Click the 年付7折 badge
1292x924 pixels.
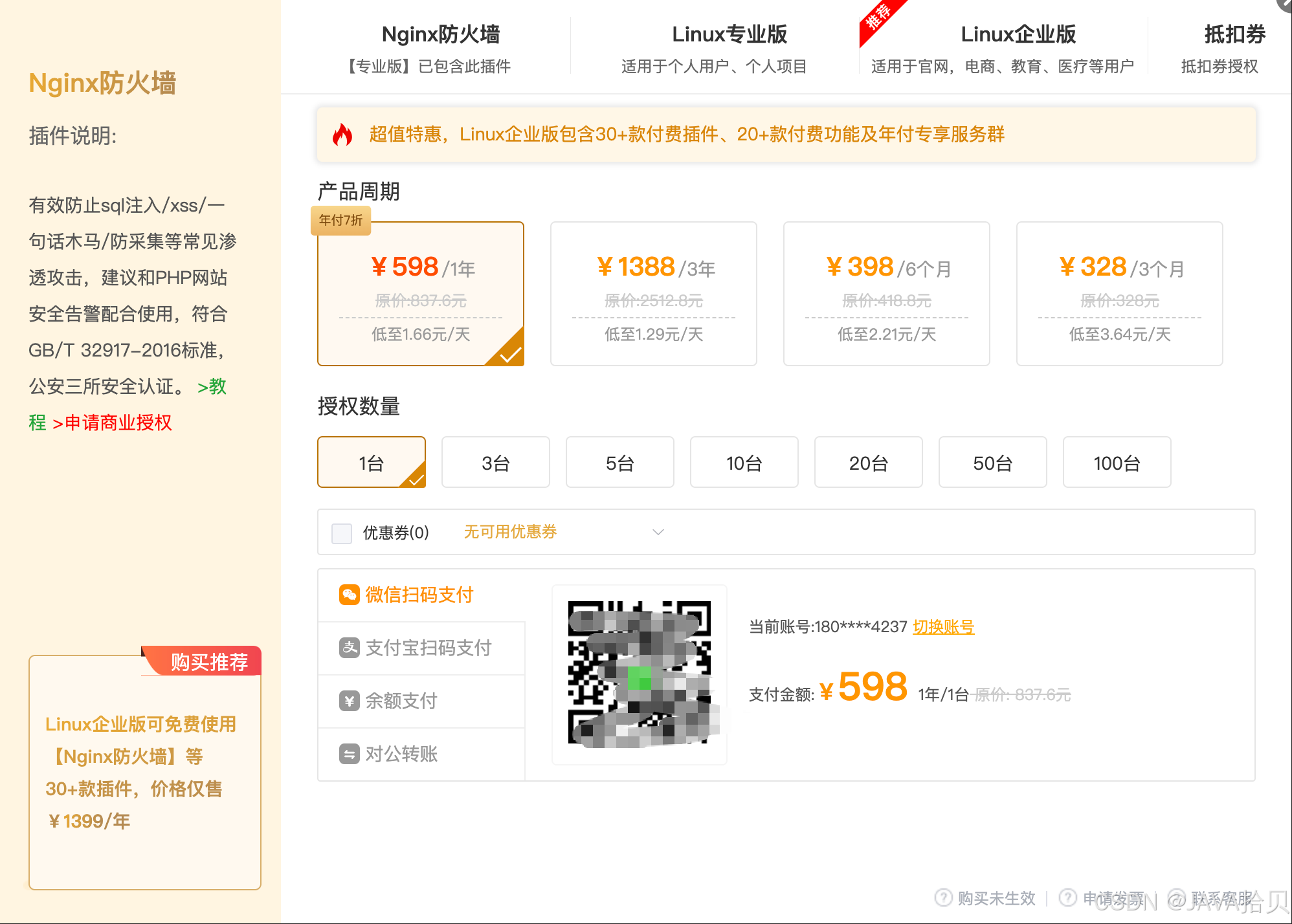[x=341, y=221]
